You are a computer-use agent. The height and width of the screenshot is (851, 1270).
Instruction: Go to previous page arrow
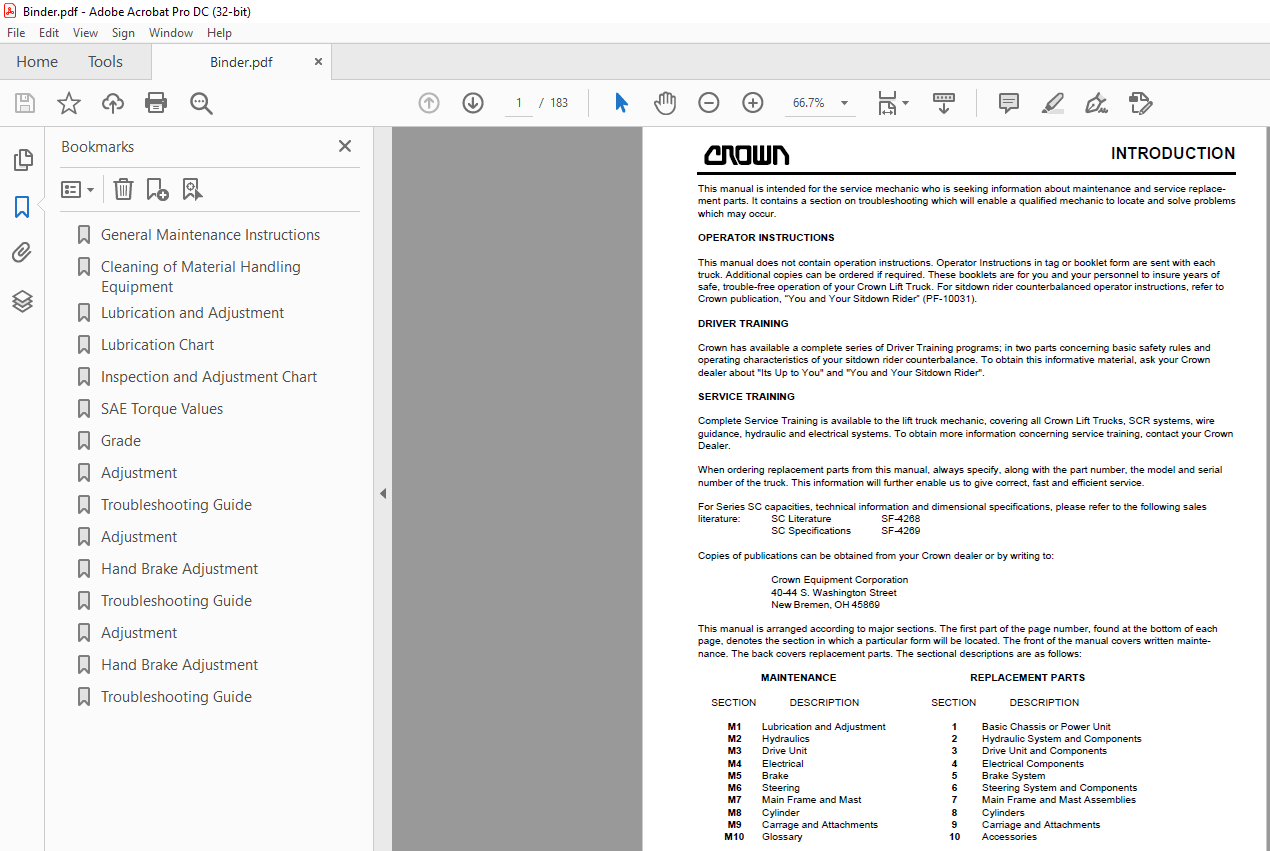(429, 103)
